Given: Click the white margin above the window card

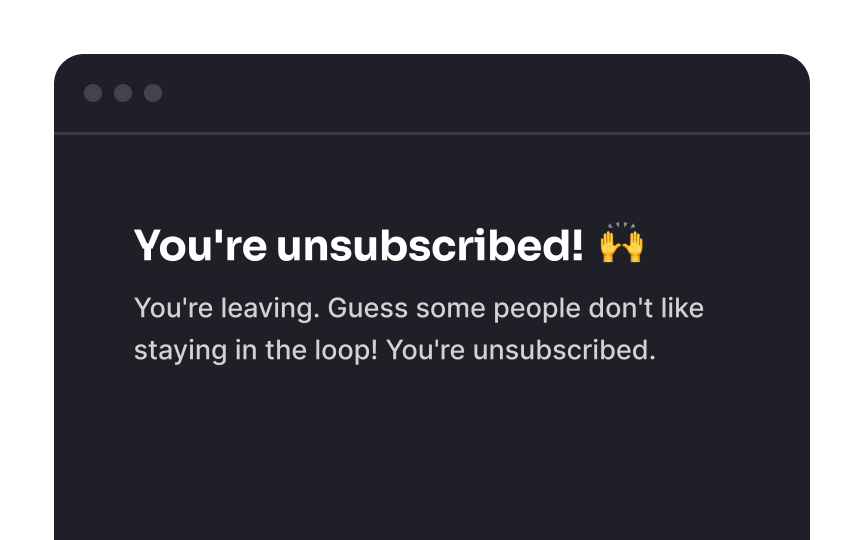Looking at the screenshot, I should (432, 26).
